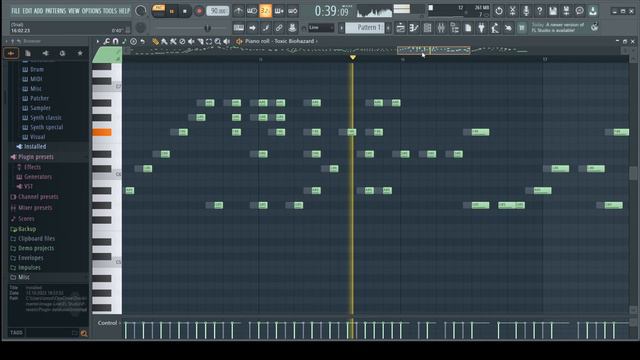
Task: Open the question mark help icon
Action: pyautogui.click(x=540, y=11)
